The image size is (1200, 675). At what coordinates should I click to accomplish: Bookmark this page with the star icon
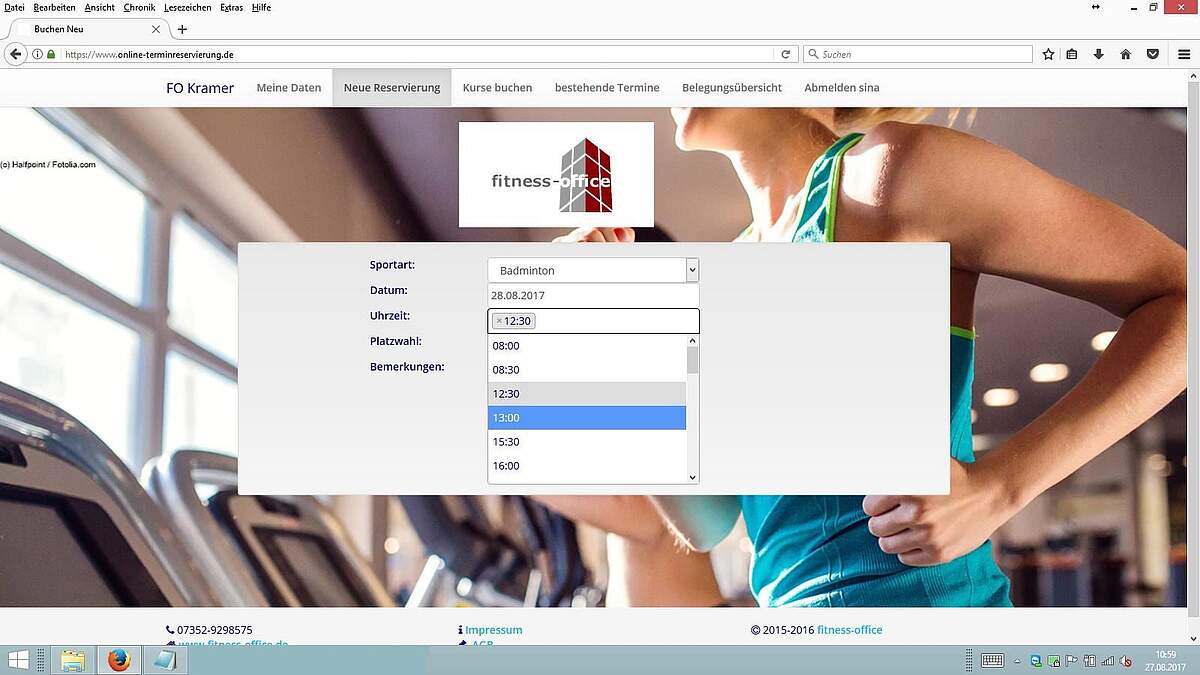(x=1048, y=54)
